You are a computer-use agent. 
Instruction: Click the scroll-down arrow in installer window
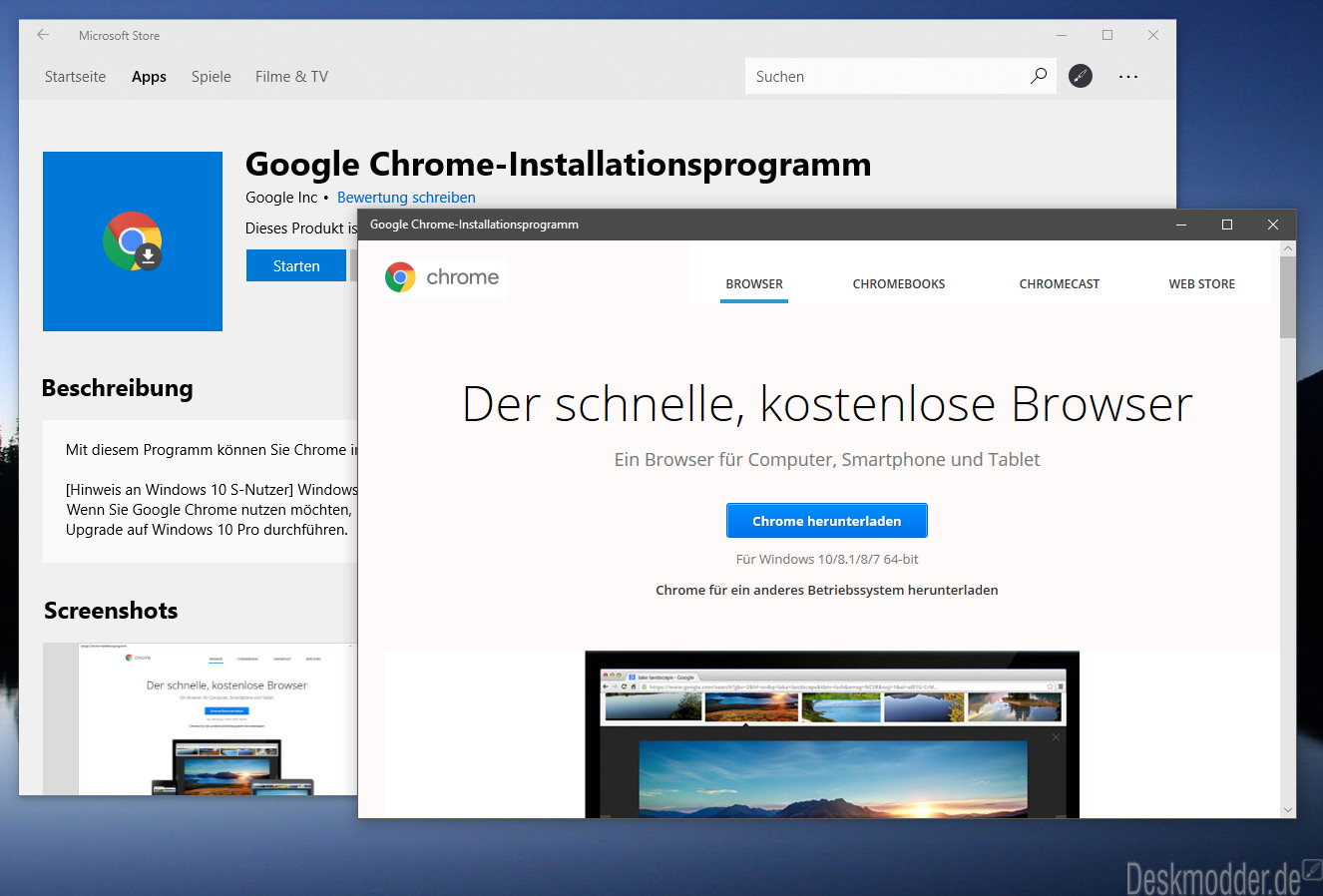1288,809
